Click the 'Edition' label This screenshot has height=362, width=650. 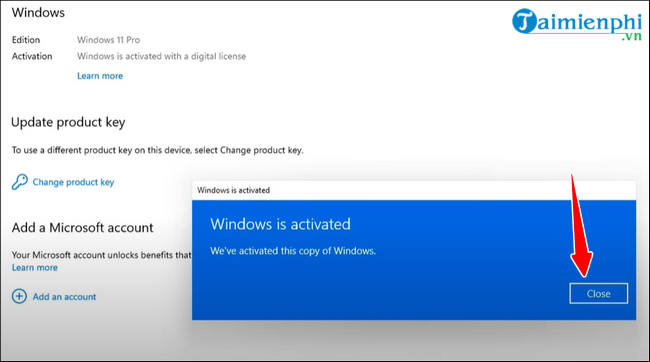click(x=26, y=40)
